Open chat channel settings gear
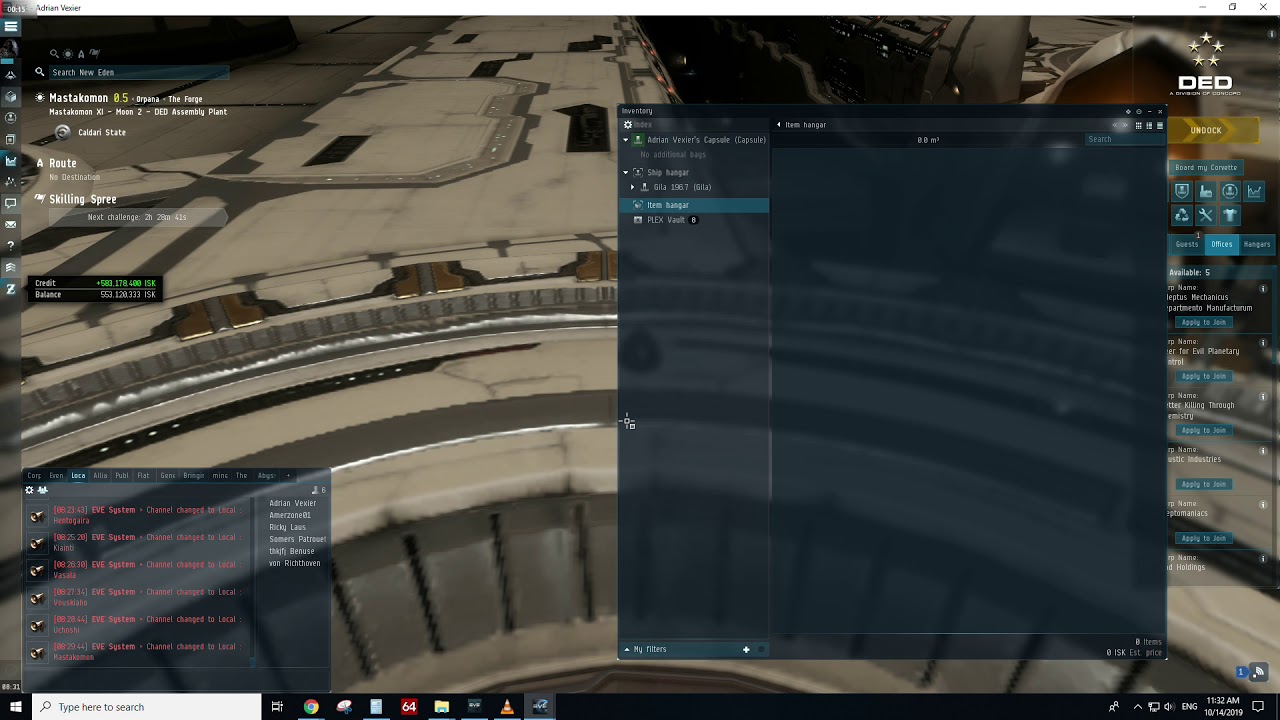This screenshot has height=720, width=1280. click(29, 490)
